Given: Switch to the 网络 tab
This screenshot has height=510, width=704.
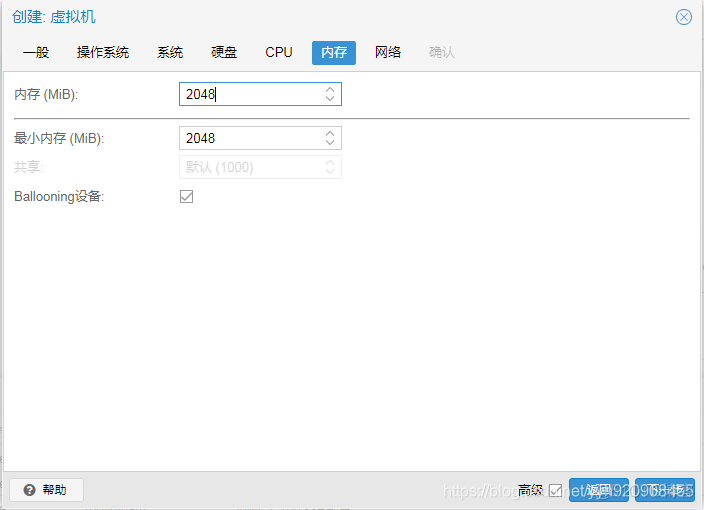Looking at the screenshot, I should [387, 53].
